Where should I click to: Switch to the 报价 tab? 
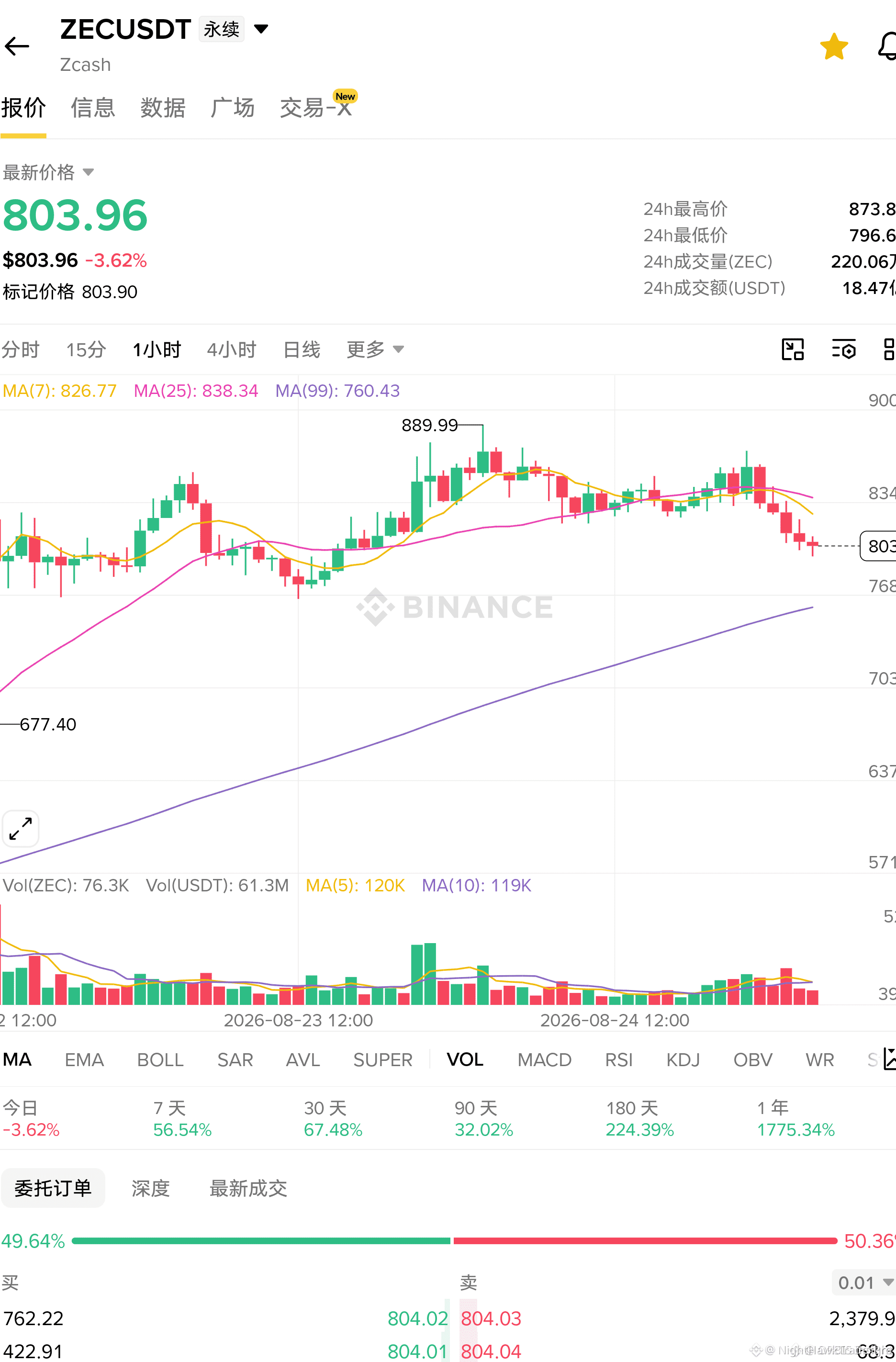tap(23, 108)
